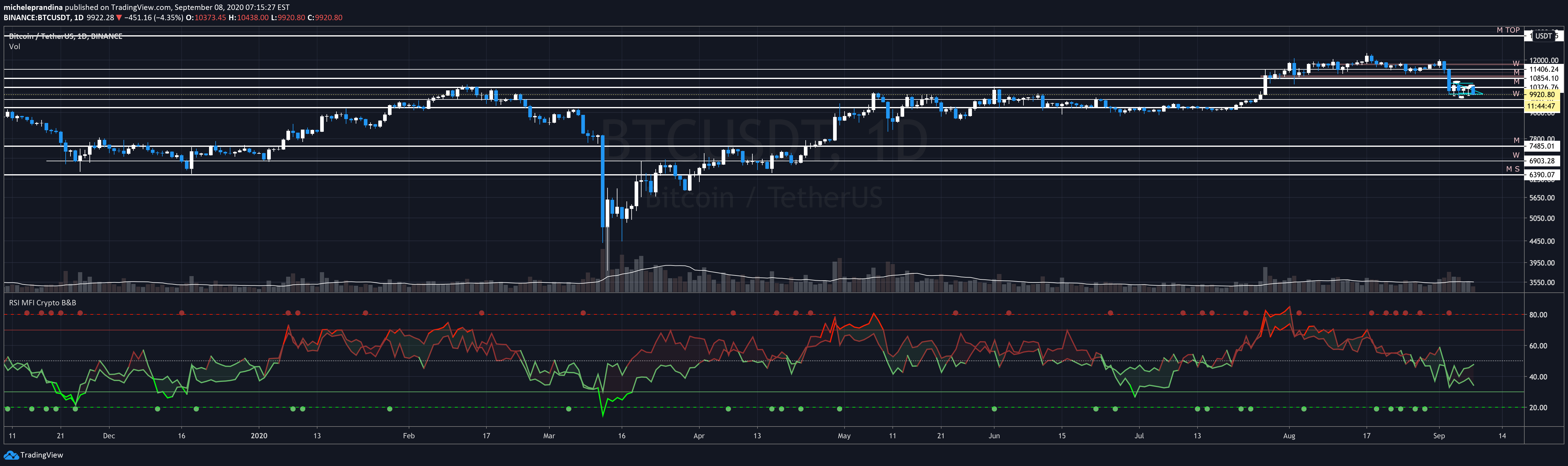Click the red down-arrow price change indicator
Viewport: 1568px width, 466px height.
[x=119, y=18]
